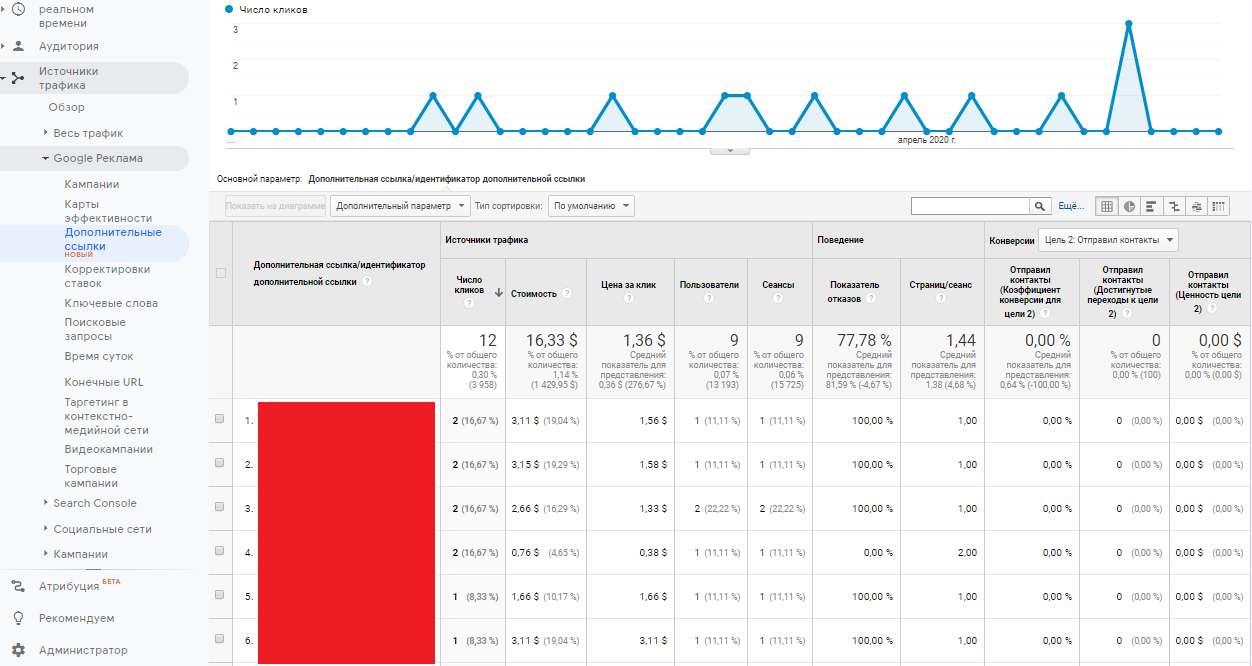Click inside the table search field
The image size is (1252, 666).
[x=970, y=206]
